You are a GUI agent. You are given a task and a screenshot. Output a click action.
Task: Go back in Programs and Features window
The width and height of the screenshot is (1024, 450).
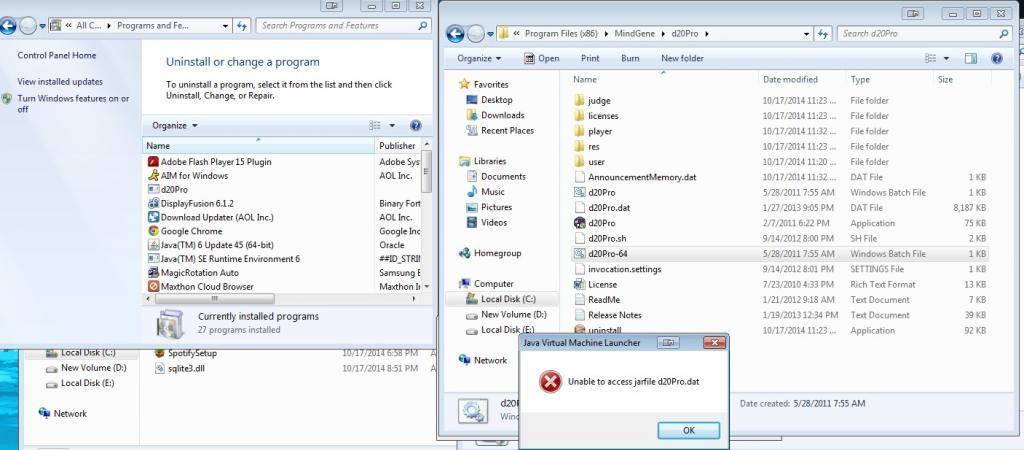8,26
